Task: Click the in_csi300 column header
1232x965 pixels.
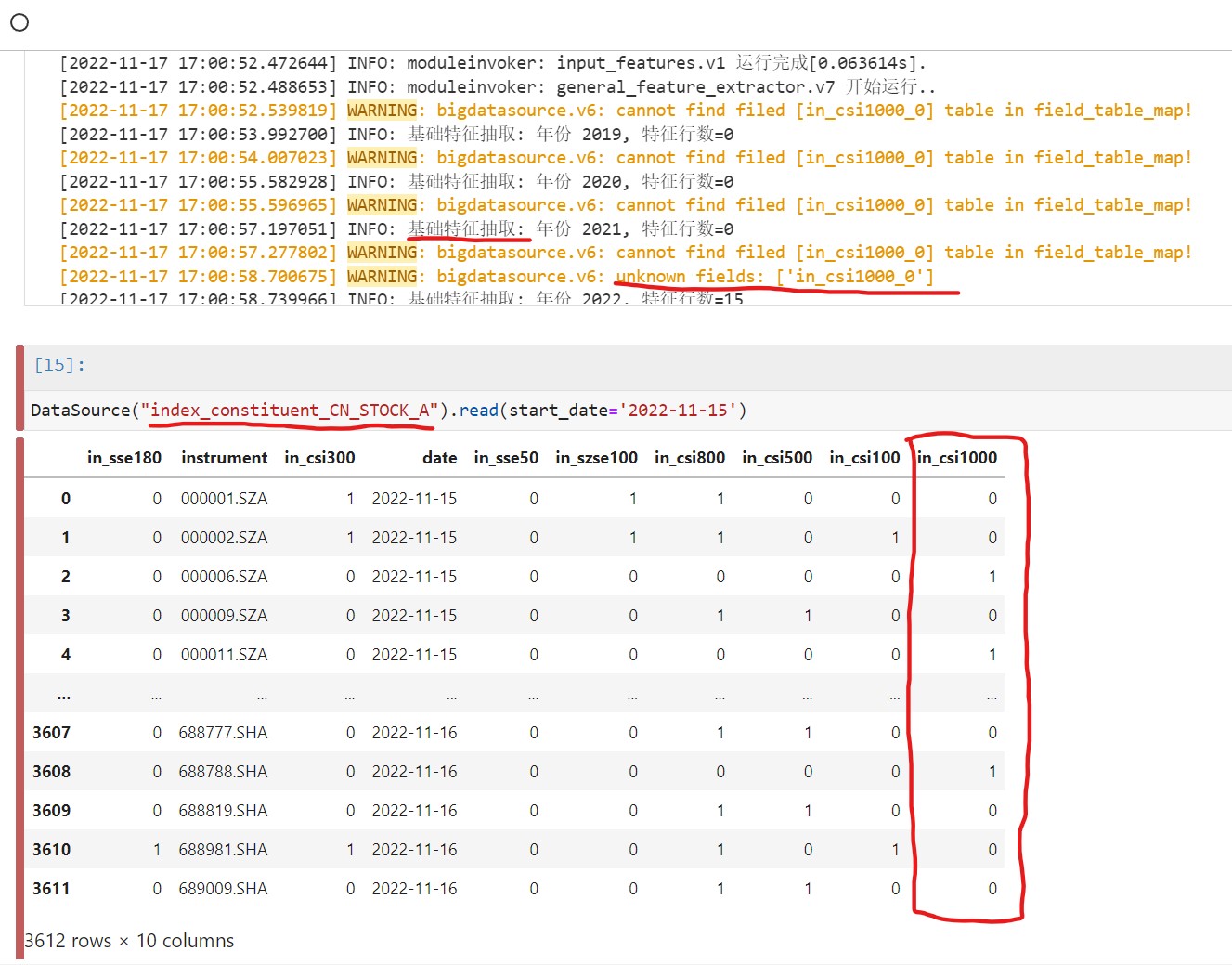Action: point(319,457)
